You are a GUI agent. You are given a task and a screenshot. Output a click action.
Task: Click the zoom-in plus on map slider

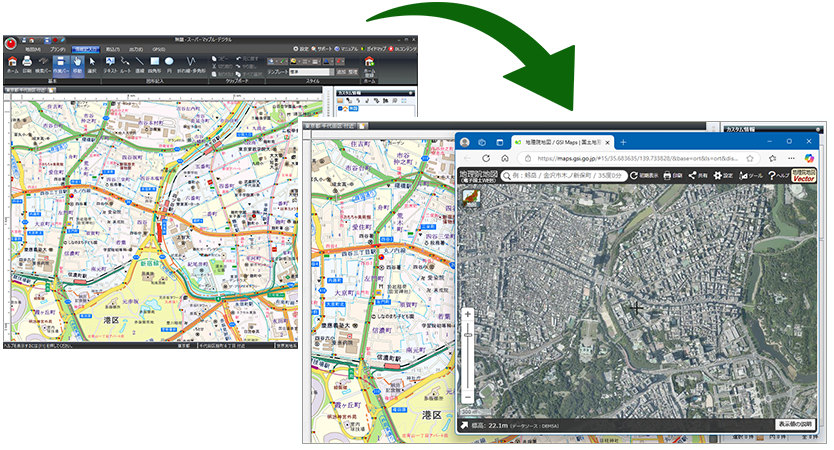(x=467, y=314)
